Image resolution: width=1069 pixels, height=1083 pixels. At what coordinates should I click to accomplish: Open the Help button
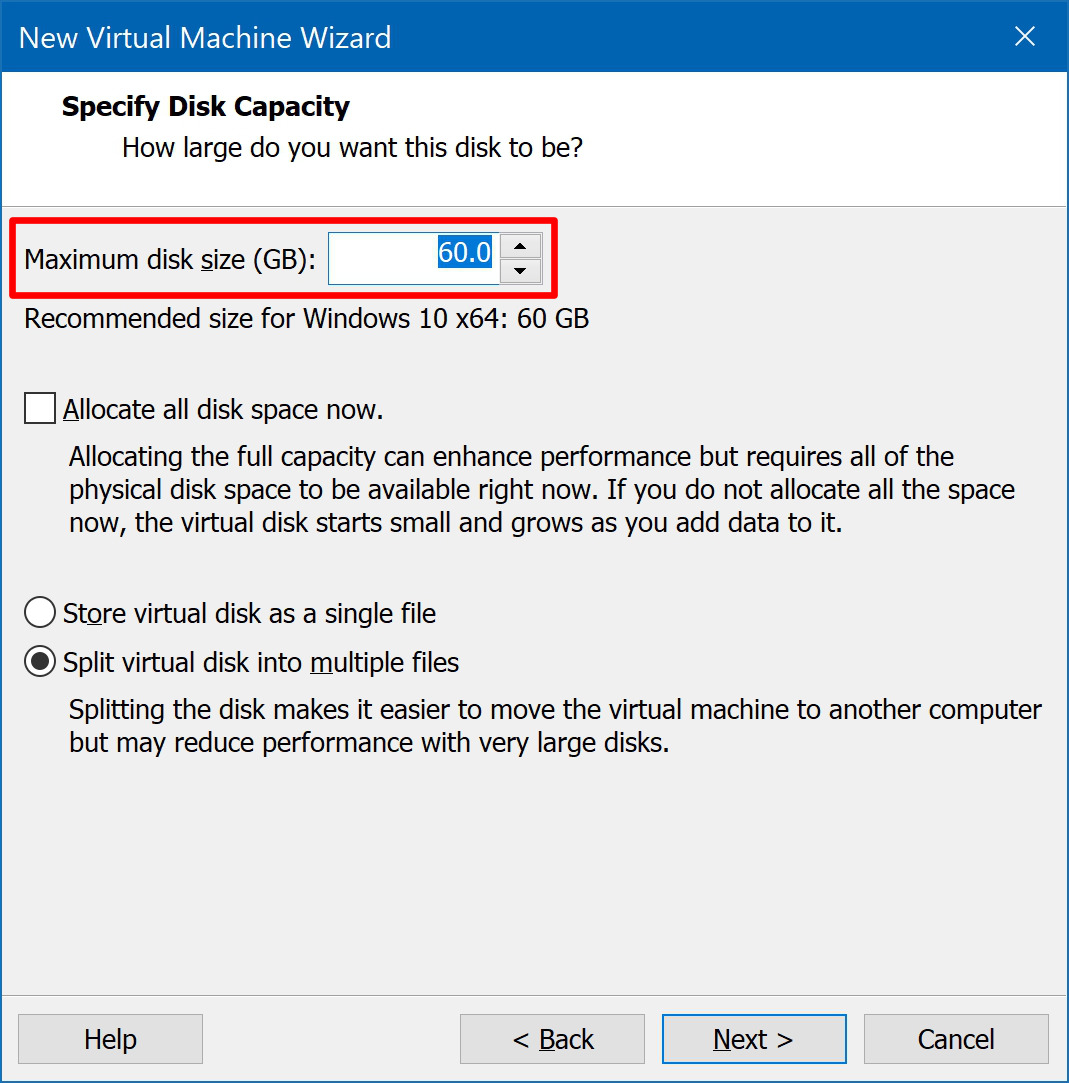(x=110, y=1039)
